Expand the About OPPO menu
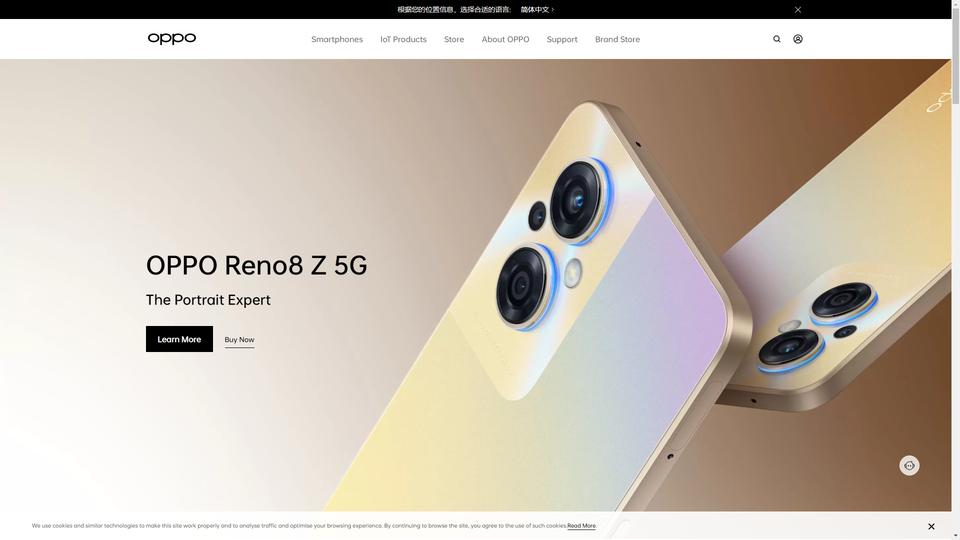 click(x=505, y=39)
